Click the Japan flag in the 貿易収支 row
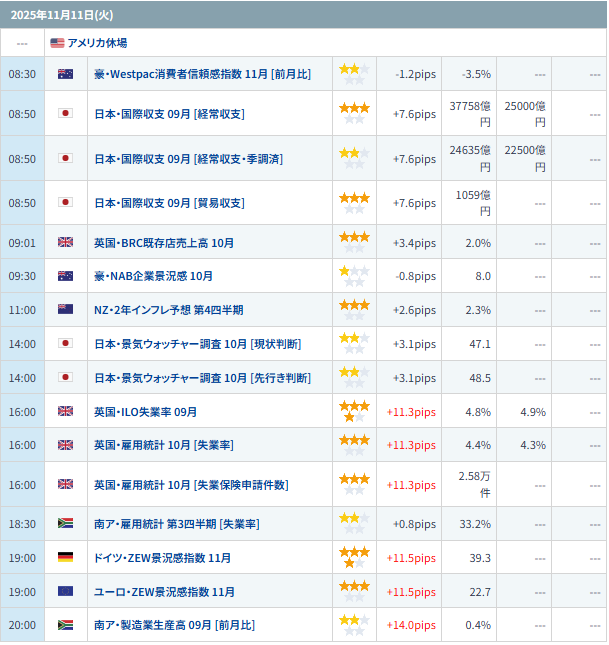This screenshot has width=609, height=645. (x=66, y=203)
